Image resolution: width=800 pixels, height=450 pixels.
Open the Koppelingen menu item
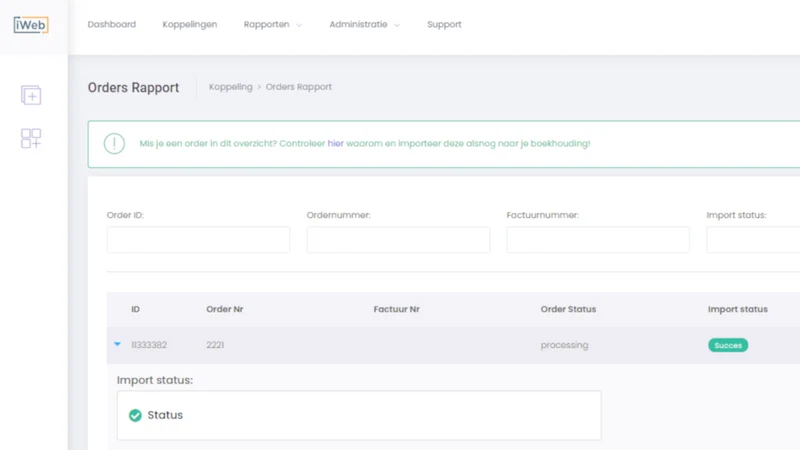point(190,24)
